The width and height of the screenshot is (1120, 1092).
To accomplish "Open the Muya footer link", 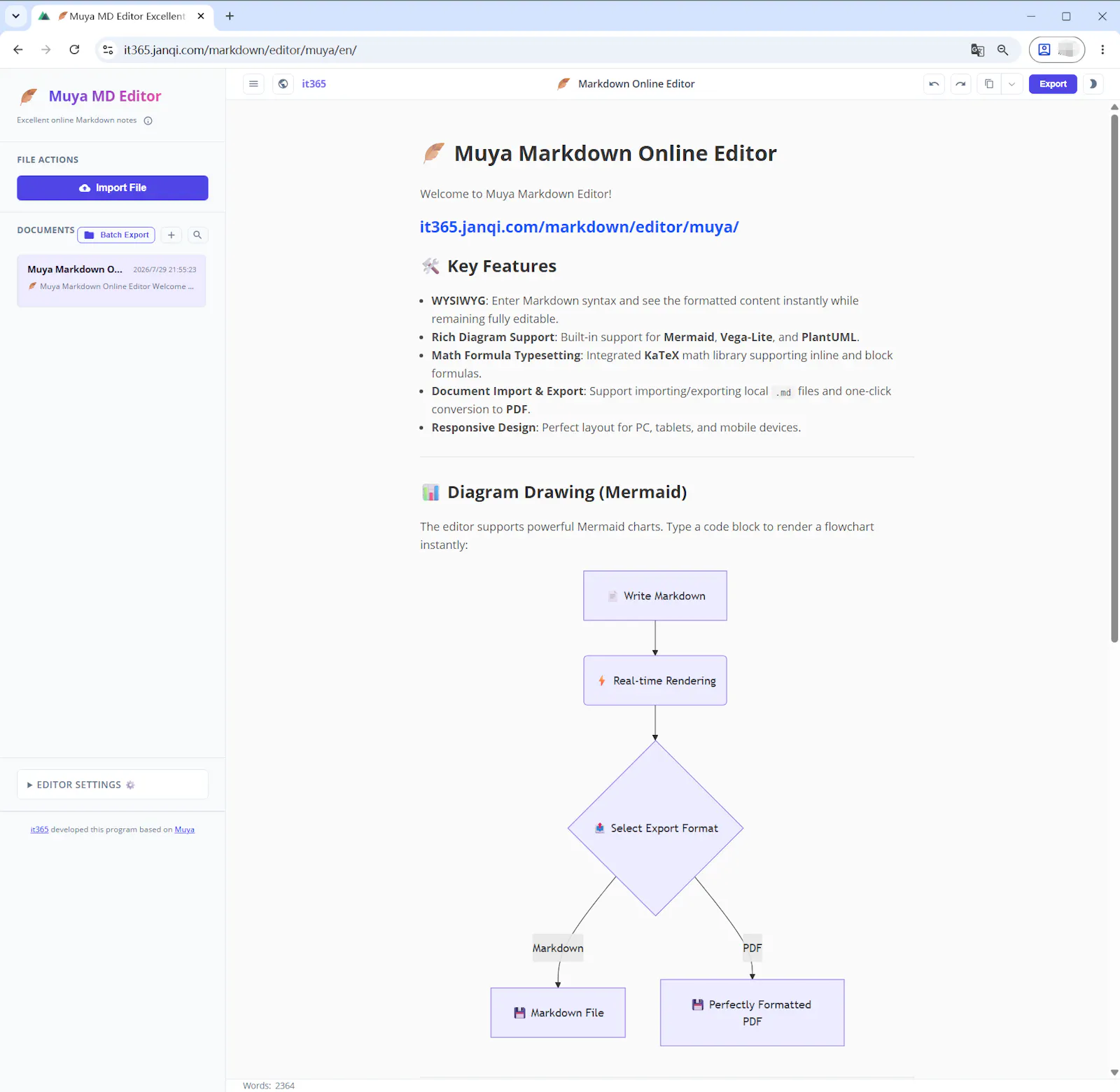I will (185, 829).
